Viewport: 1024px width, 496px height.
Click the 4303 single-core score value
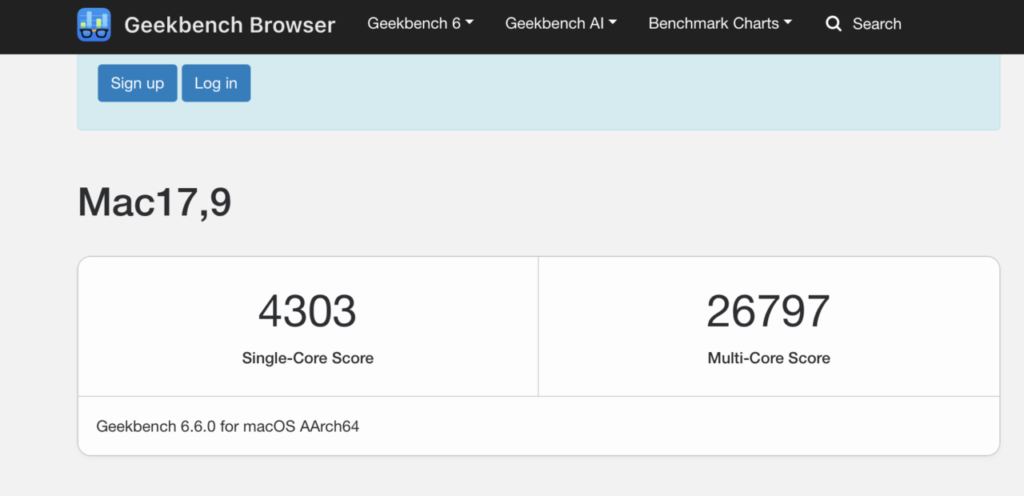point(307,312)
